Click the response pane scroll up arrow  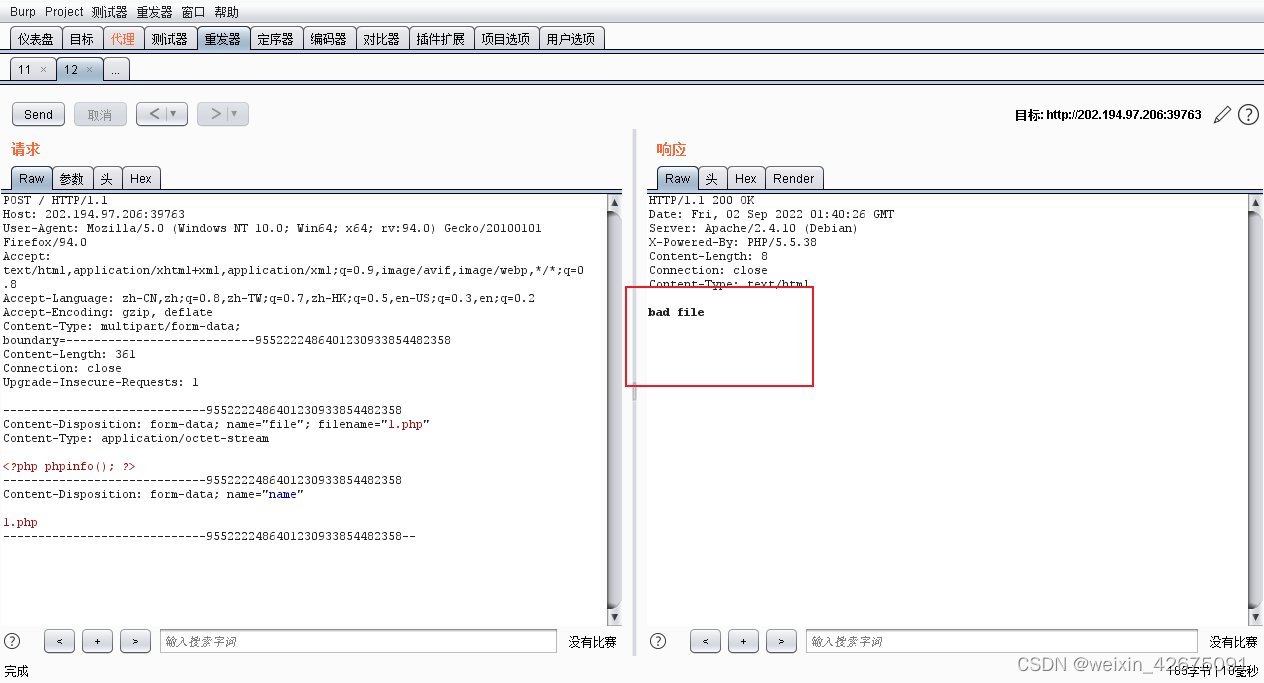[x=1256, y=203]
